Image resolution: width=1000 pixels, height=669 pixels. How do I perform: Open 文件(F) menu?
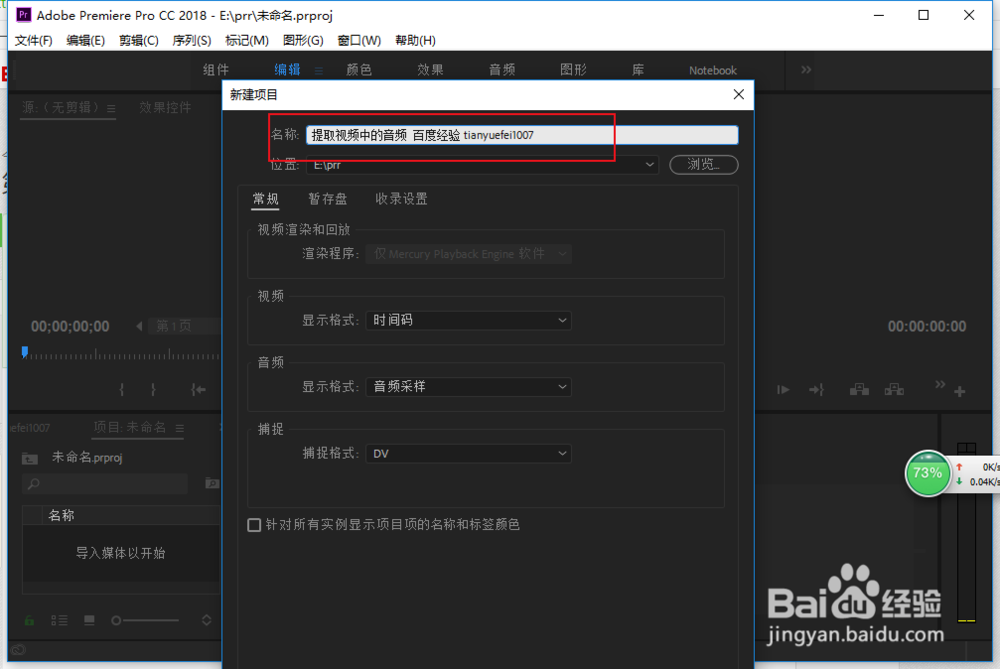(33, 40)
